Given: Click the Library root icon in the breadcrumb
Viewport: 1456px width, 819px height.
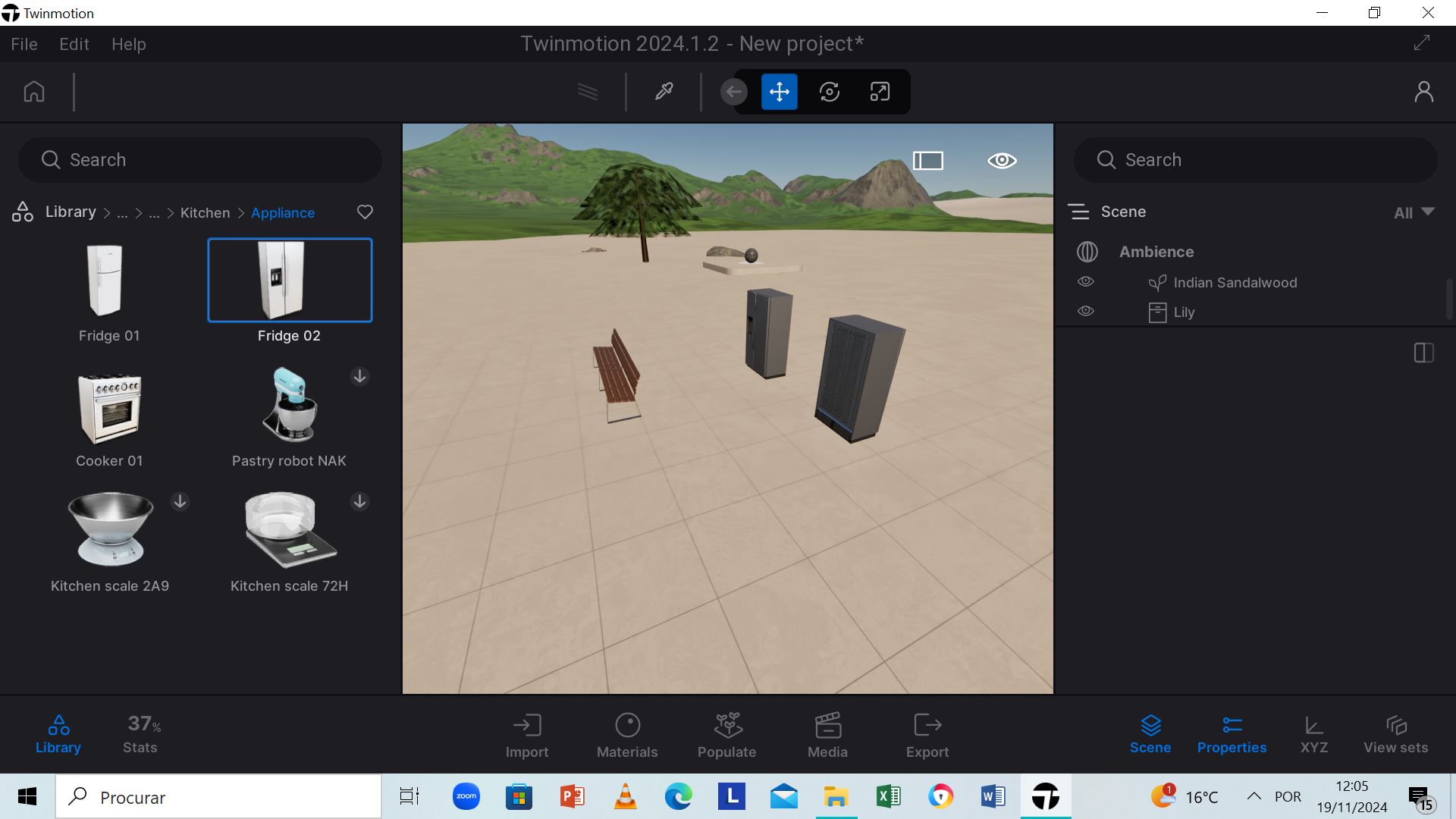Looking at the screenshot, I should pyautogui.click(x=23, y=212).
